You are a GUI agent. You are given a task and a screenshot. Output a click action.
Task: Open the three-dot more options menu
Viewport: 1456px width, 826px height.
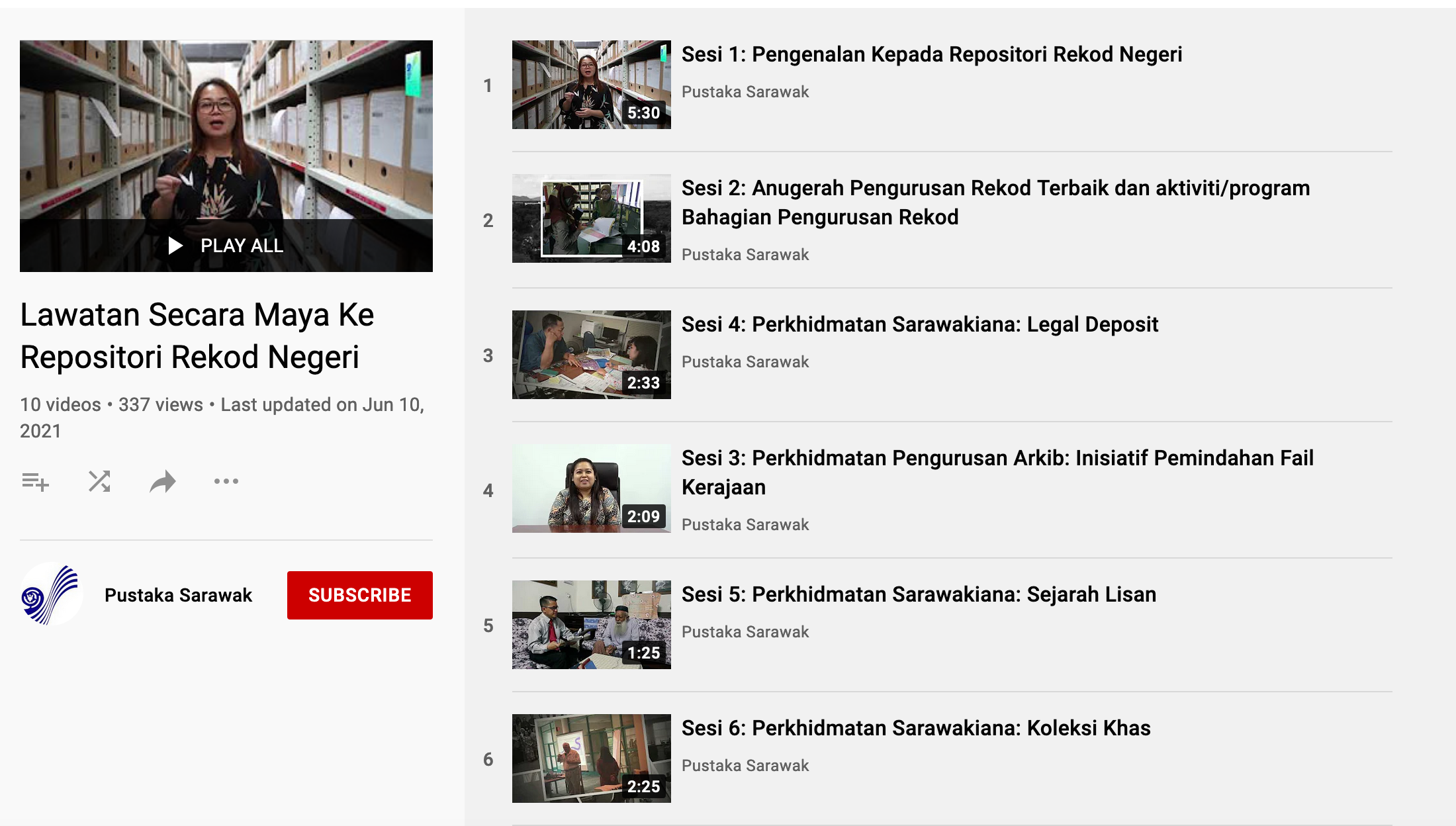pyautogui.click(x=226, y=481)
